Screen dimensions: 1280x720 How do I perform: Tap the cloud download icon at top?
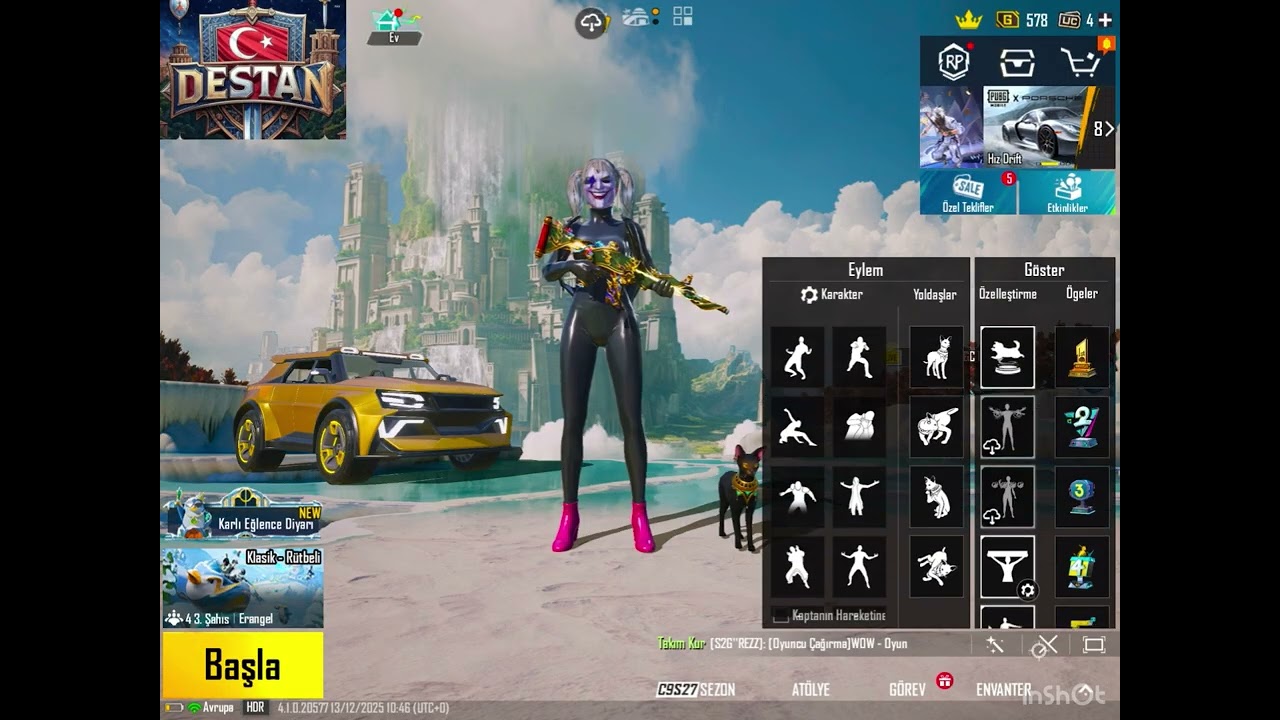click(x=593, y=22)
